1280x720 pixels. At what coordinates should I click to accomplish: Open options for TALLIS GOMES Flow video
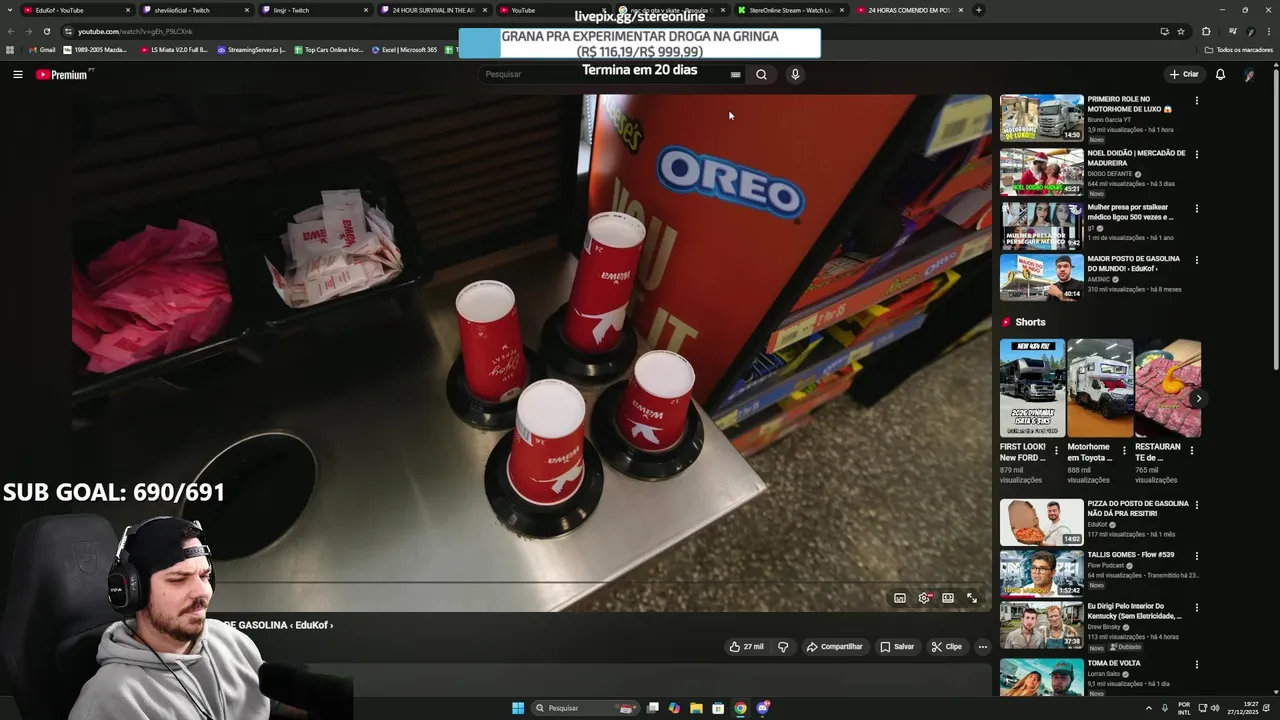1196,557
